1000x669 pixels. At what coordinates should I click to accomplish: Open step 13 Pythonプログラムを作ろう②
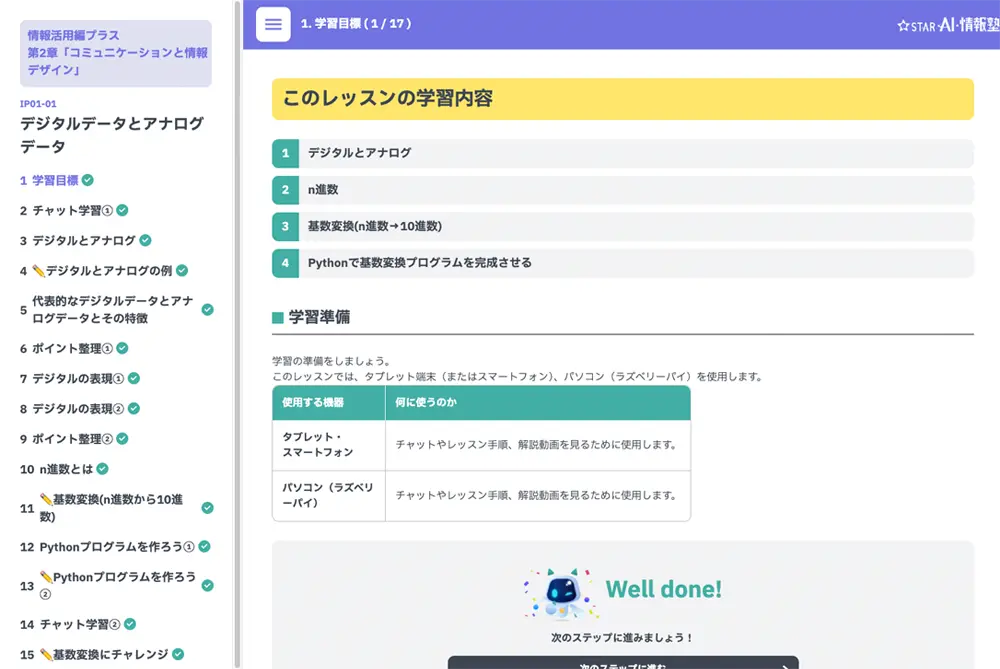point(117,585)
